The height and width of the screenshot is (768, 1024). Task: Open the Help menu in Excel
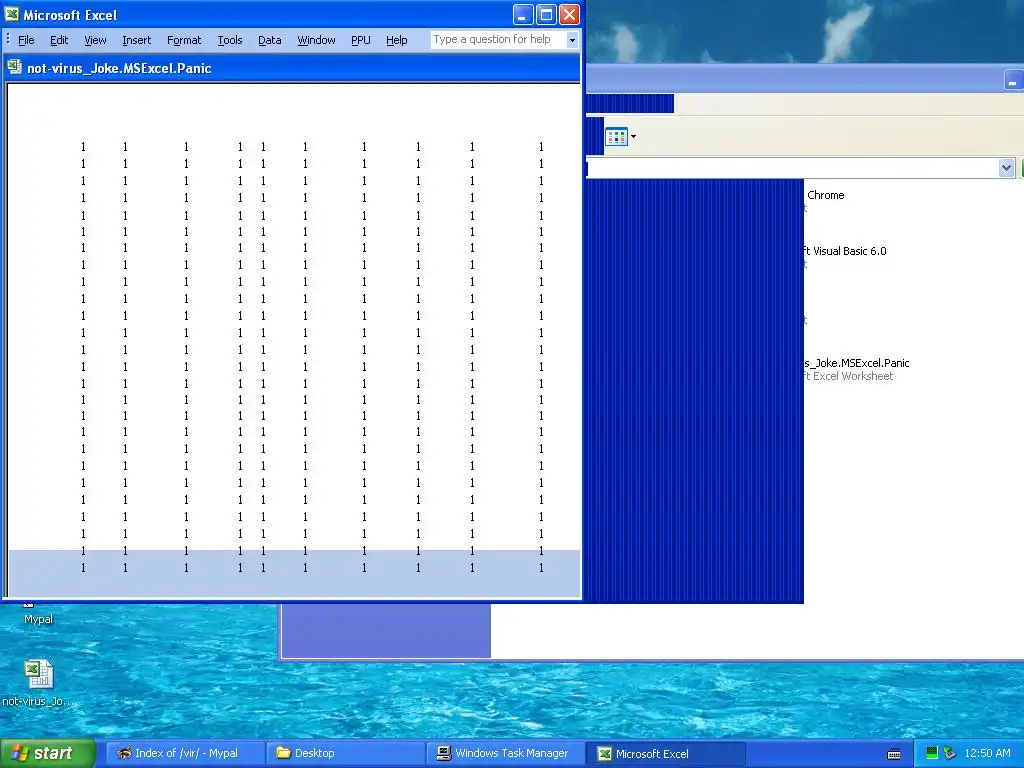pos(396,40)
